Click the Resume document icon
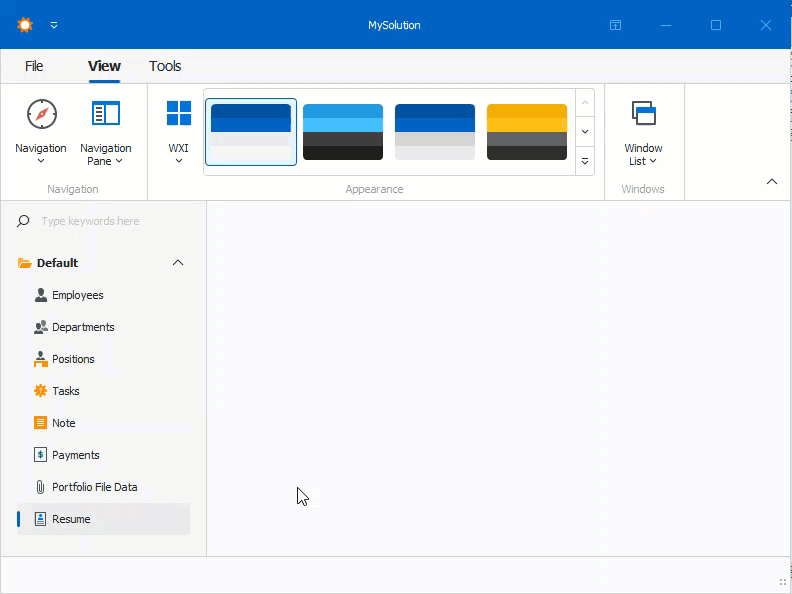Image resolution: width=792 pixels, height=594 pixels. pyautogui.click(x=40, y=519)
